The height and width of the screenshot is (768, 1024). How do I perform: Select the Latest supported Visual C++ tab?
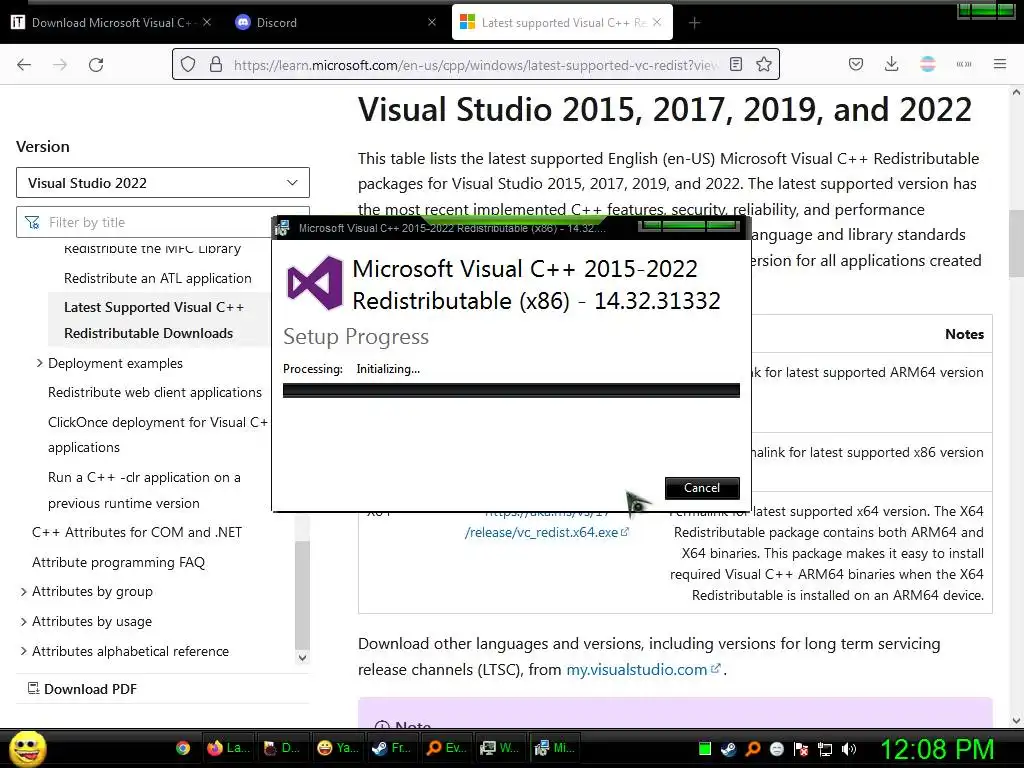click(562, 22)
